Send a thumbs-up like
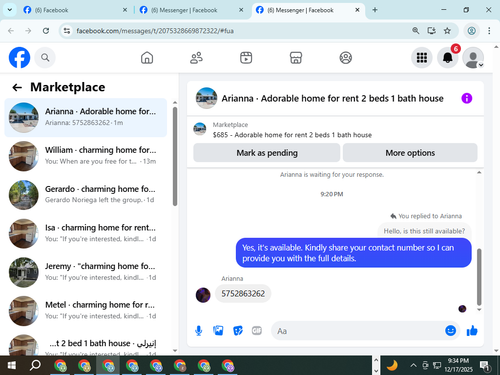500x375 pixels. pos(472,330)
